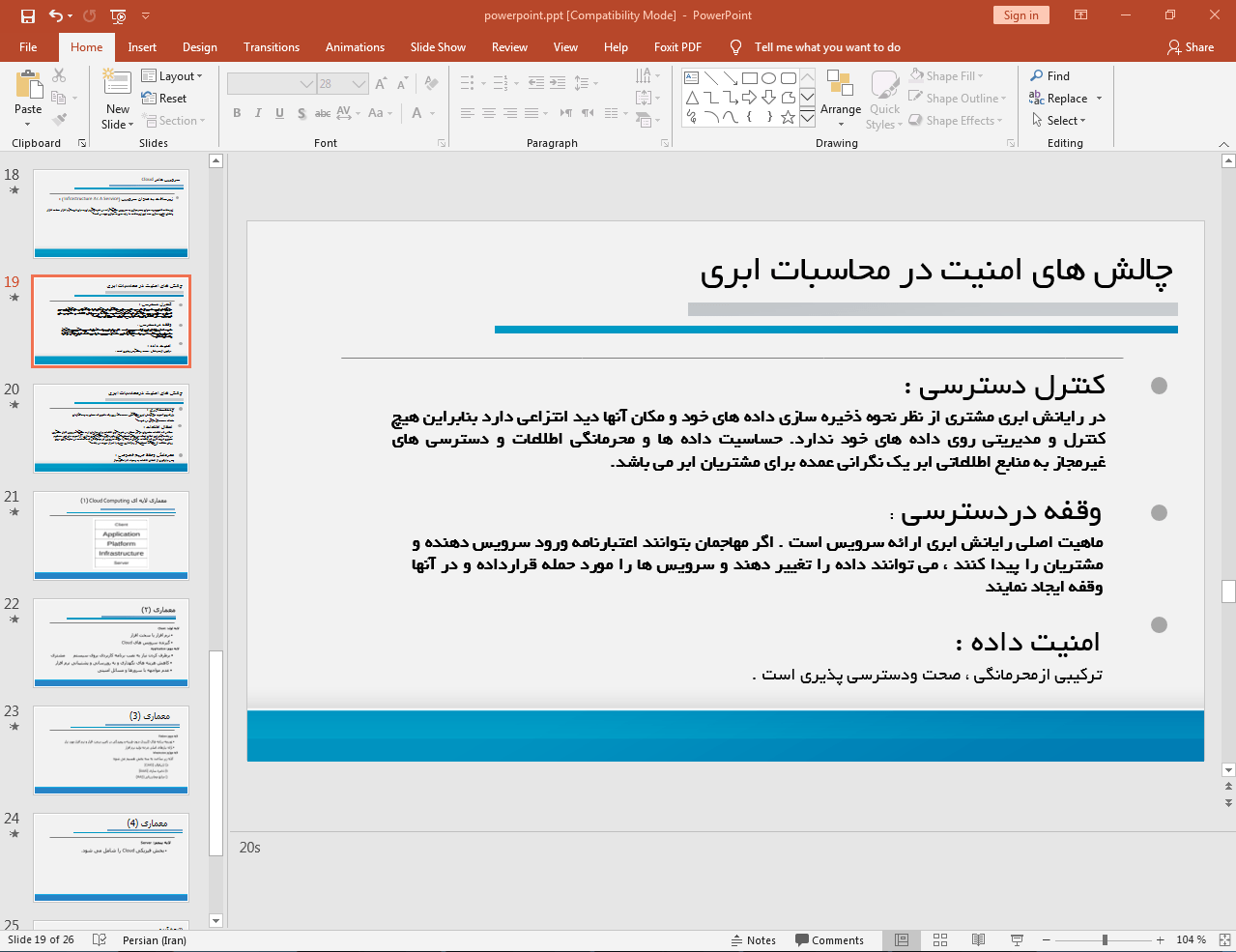Select the star shape in gallery
The width and height of the screenshot is (1236, 952).
coord(788,117)
